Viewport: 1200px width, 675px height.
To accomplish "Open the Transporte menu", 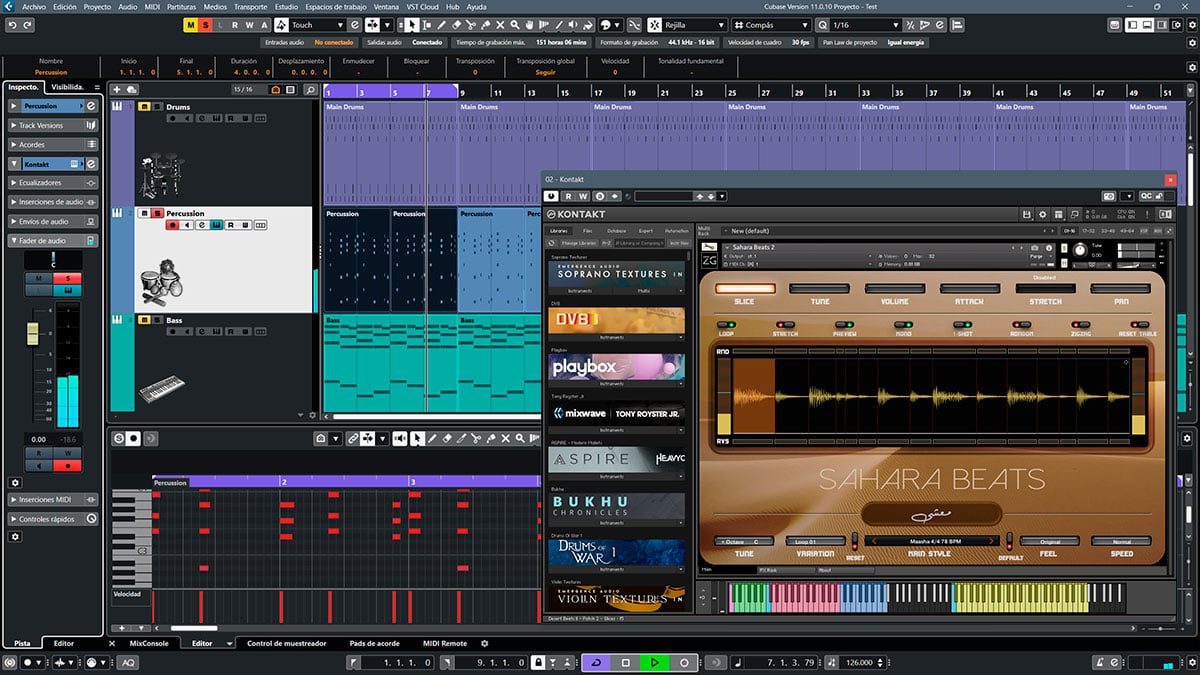I will 250,6.
